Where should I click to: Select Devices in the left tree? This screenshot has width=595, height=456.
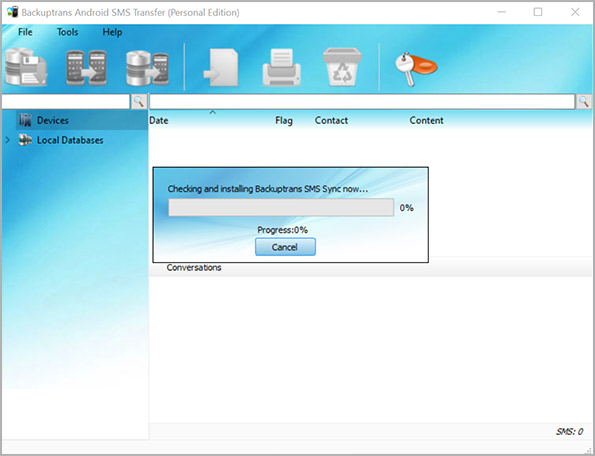click(53, 120)
